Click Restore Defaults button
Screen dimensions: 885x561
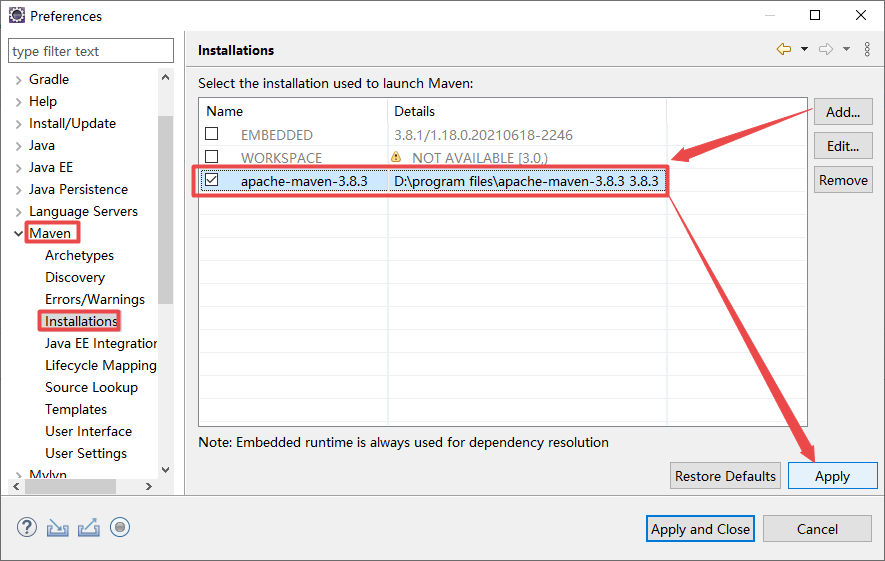point(725,476)
